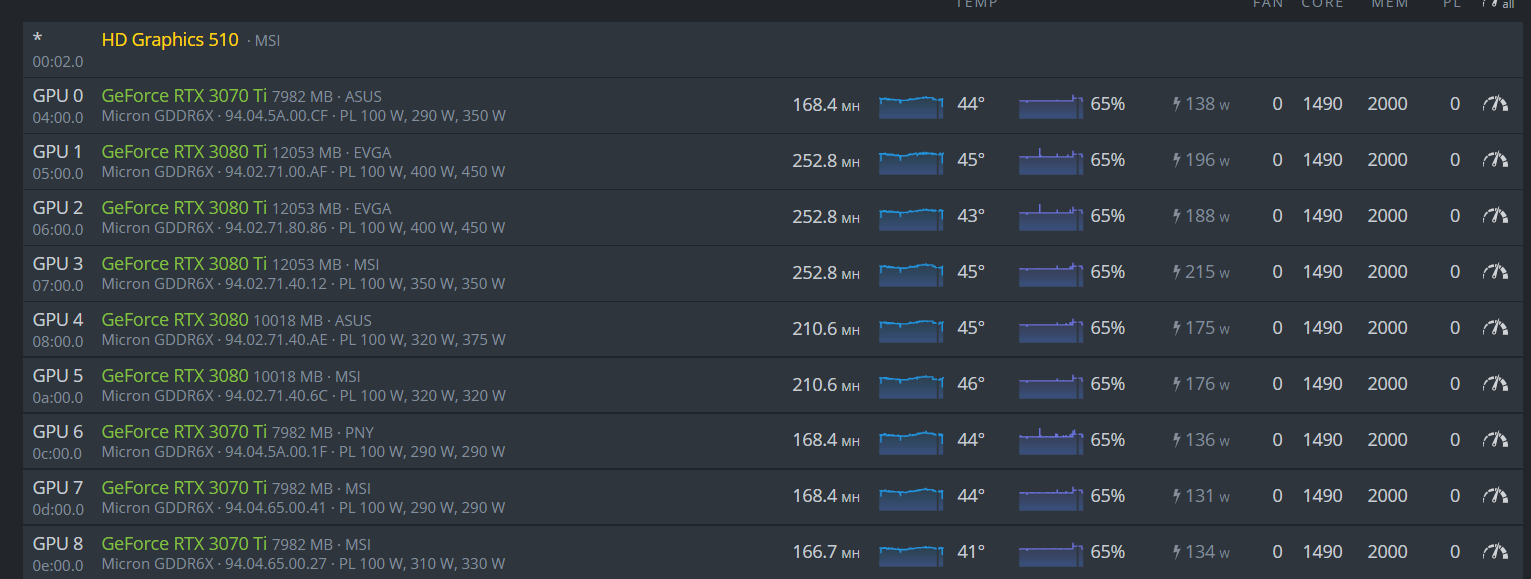1531x579 pixels.
Task: Open overclock settings for GPU 6
Action: point(1494,440)
